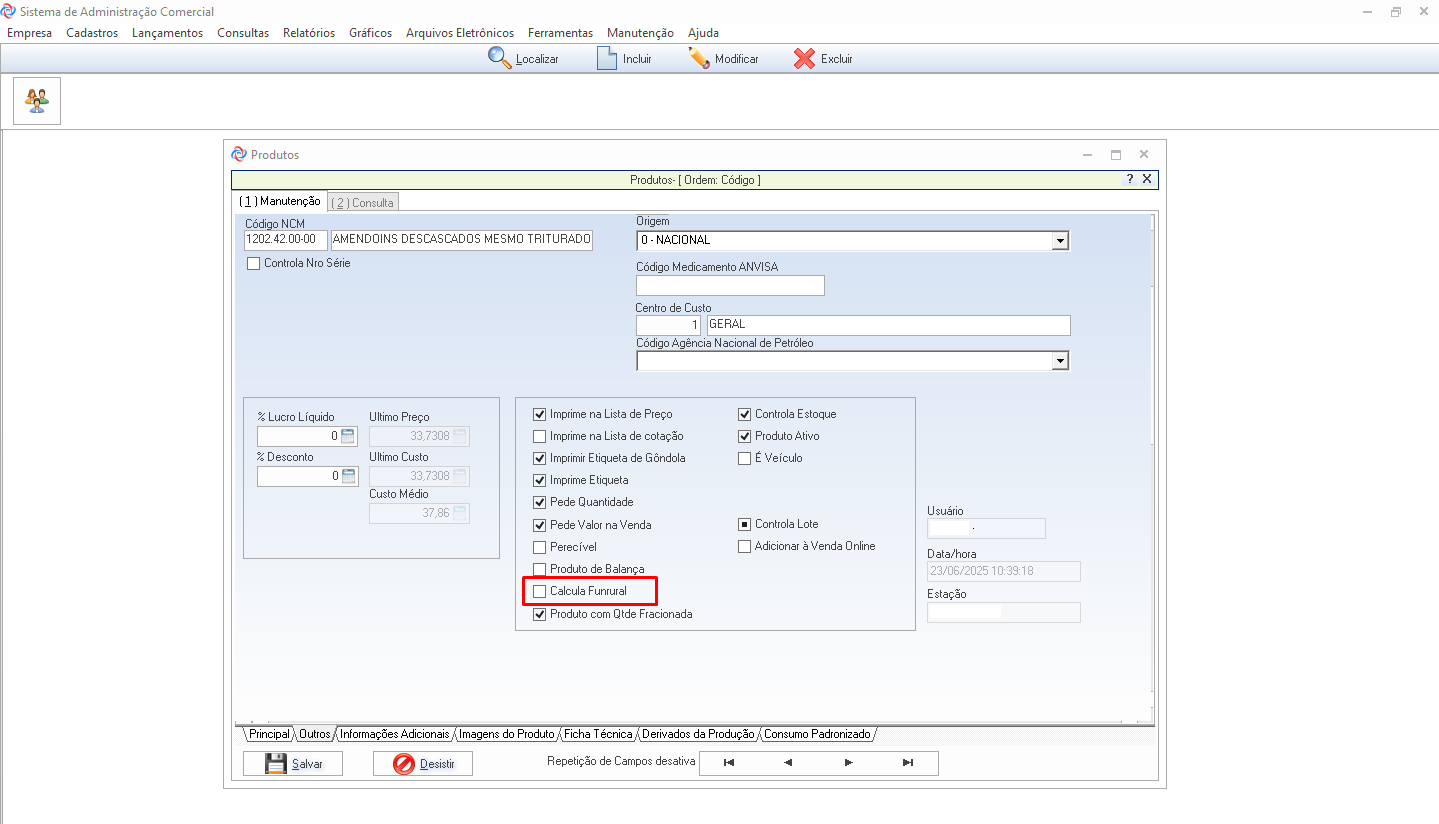
Task: Uncheck Controla Estoque checkbox
Action: [745, 414]
